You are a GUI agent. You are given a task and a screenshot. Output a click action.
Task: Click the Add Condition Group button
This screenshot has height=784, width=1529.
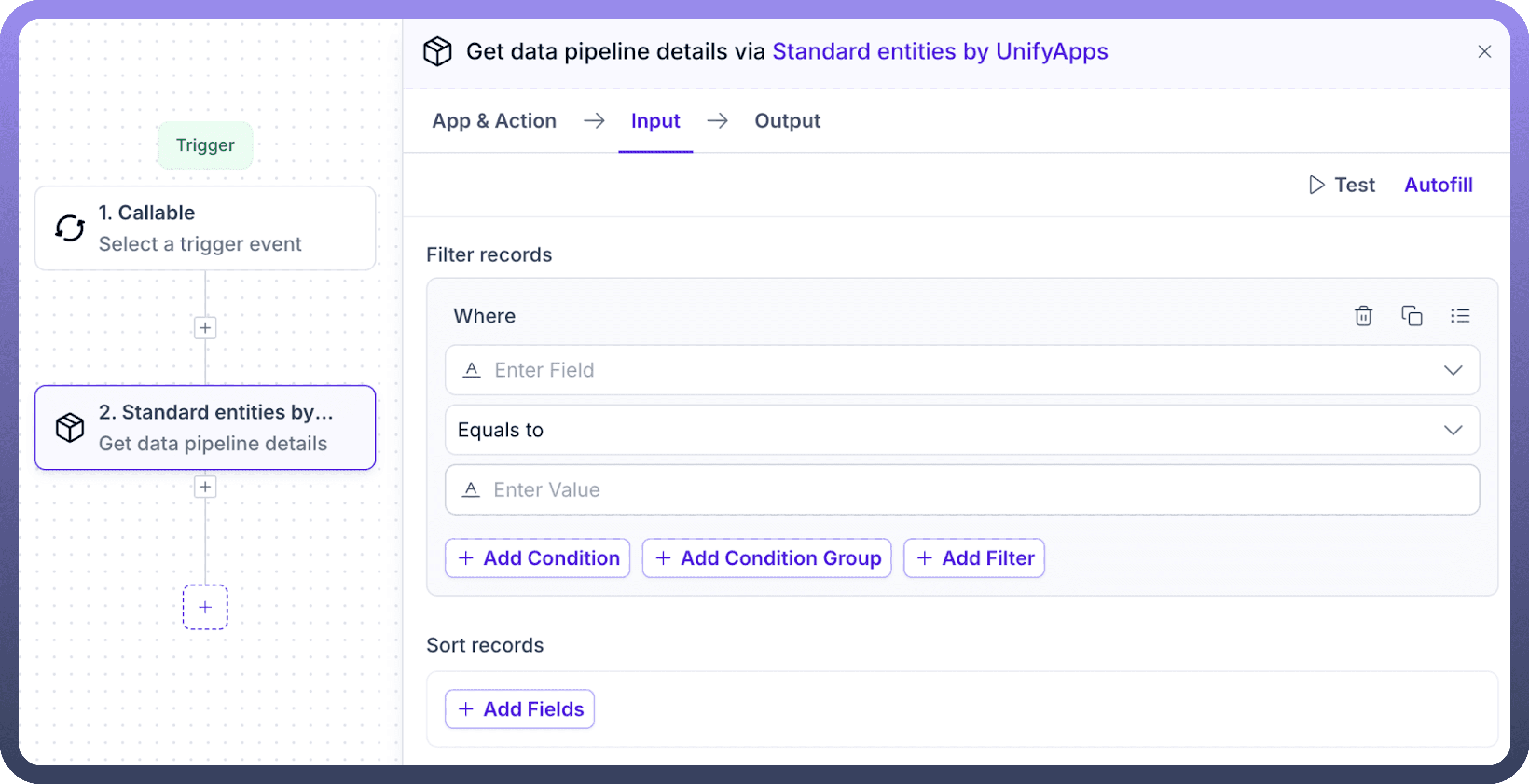coord(767,558)
